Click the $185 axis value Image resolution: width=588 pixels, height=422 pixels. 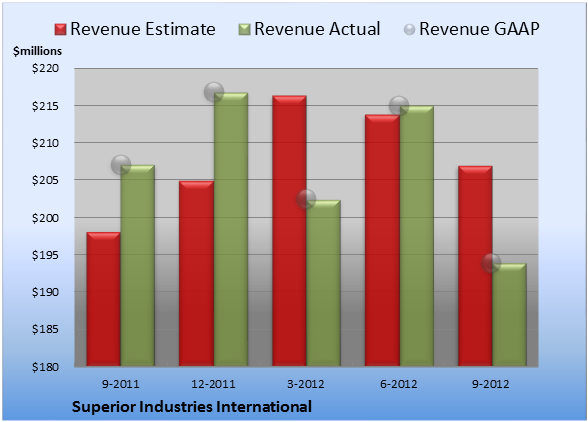45,329
